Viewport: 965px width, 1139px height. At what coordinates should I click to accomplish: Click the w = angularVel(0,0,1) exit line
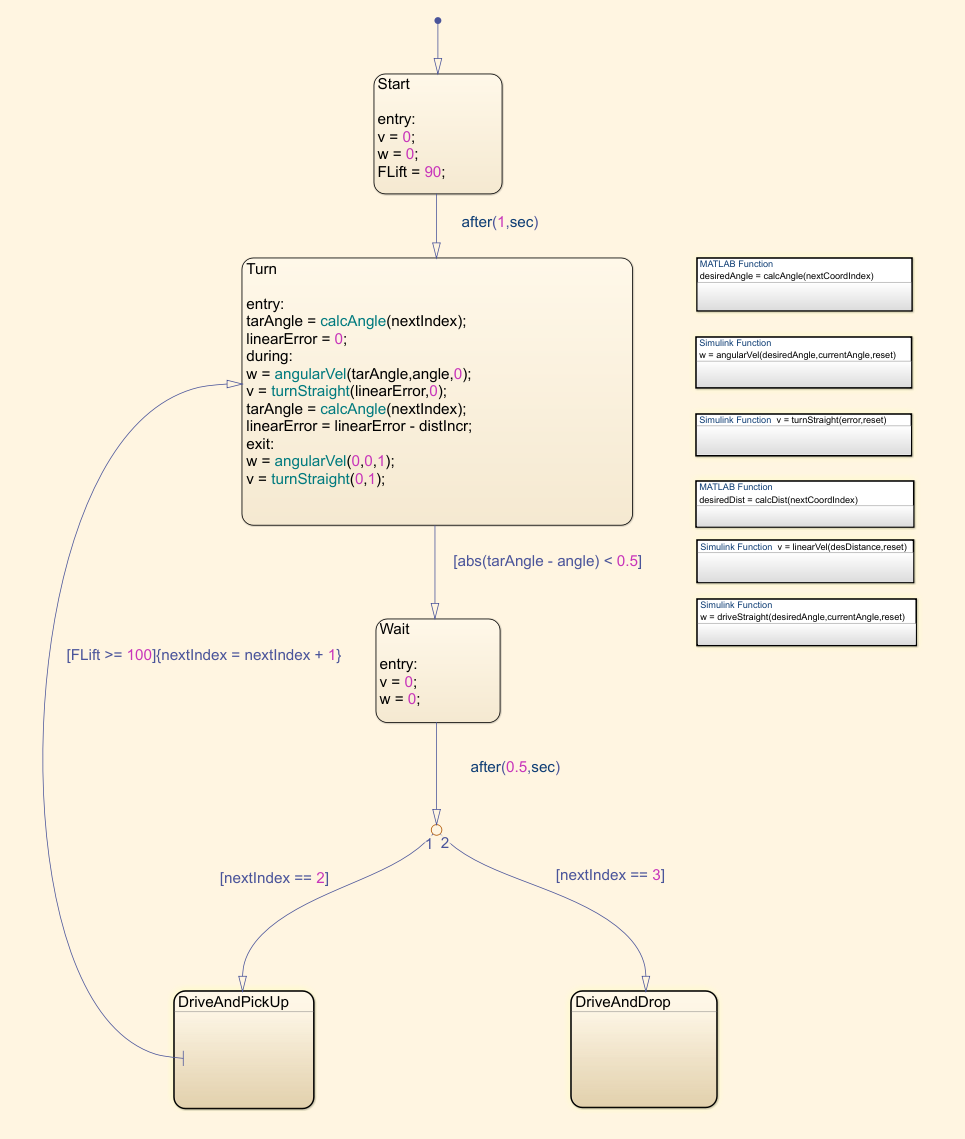[x=320, y=461]
